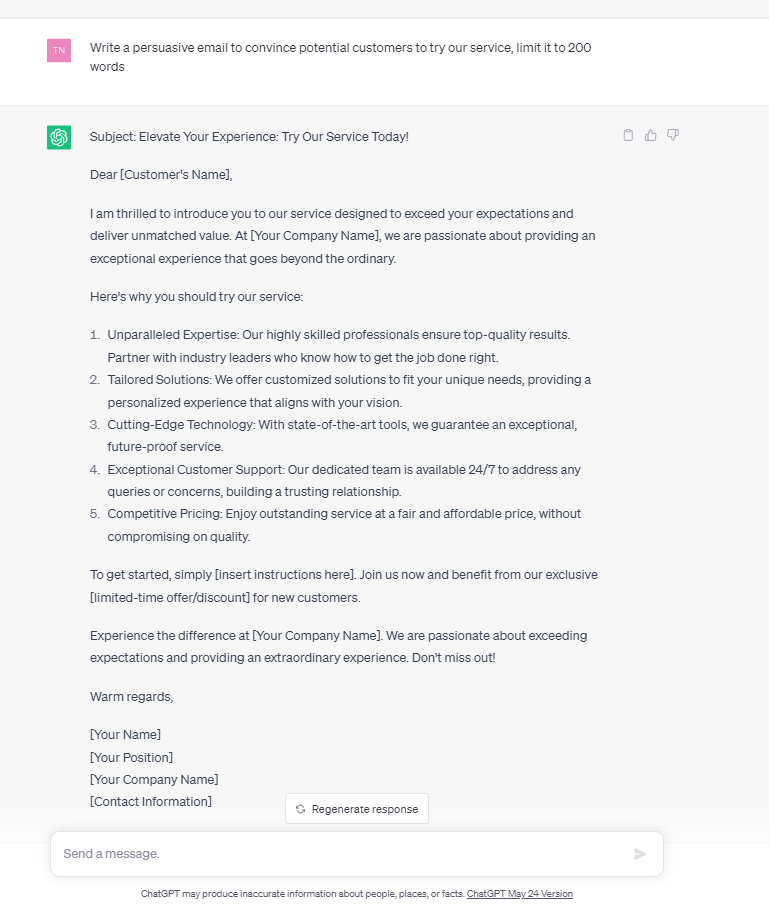Click the Warm regards closing line

click(x=132, y=697)
